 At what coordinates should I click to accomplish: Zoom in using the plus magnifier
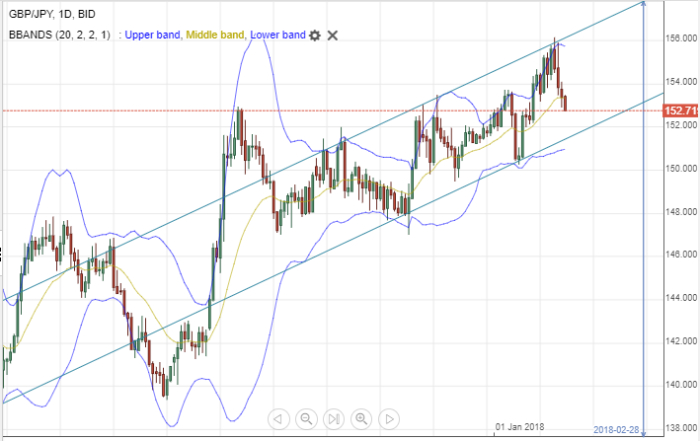coord(361,419)
